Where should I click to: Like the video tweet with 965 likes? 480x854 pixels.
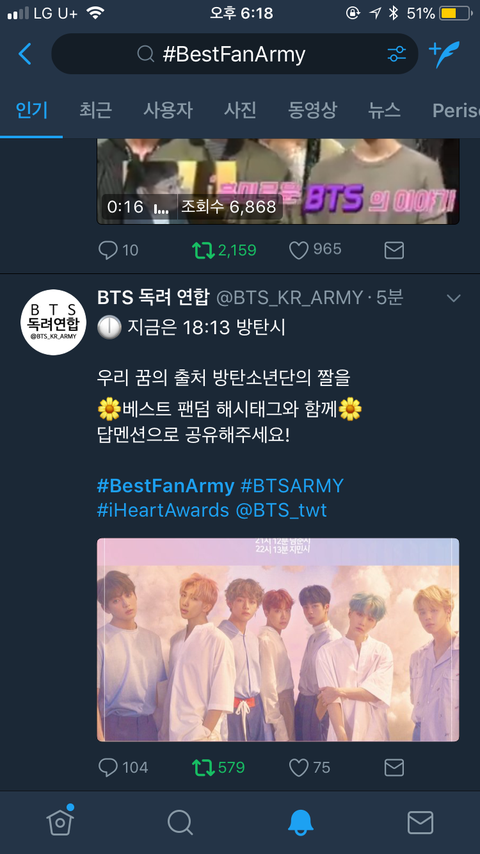(298, 250)
